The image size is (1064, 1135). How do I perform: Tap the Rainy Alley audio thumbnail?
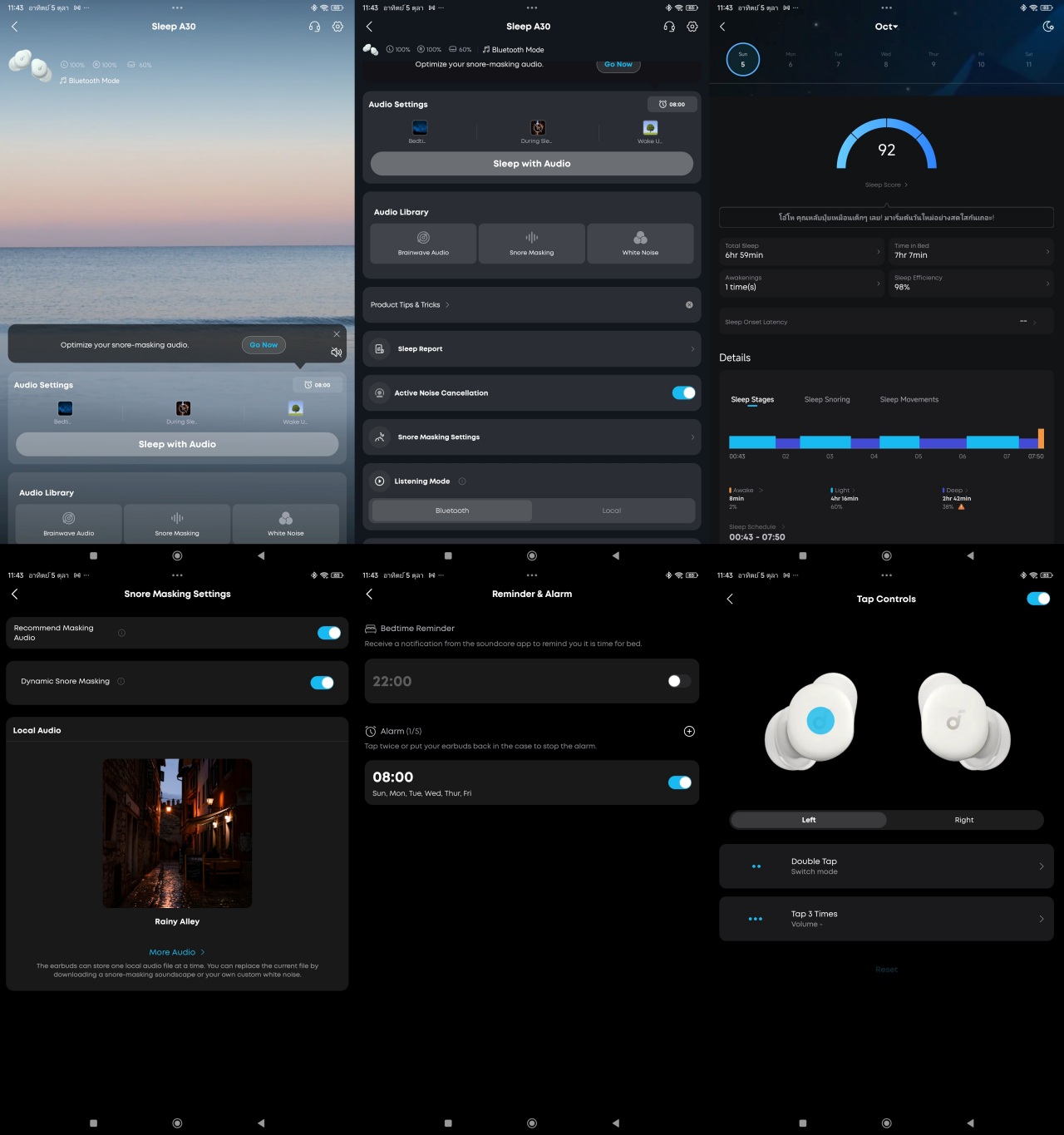click(177, 832)
